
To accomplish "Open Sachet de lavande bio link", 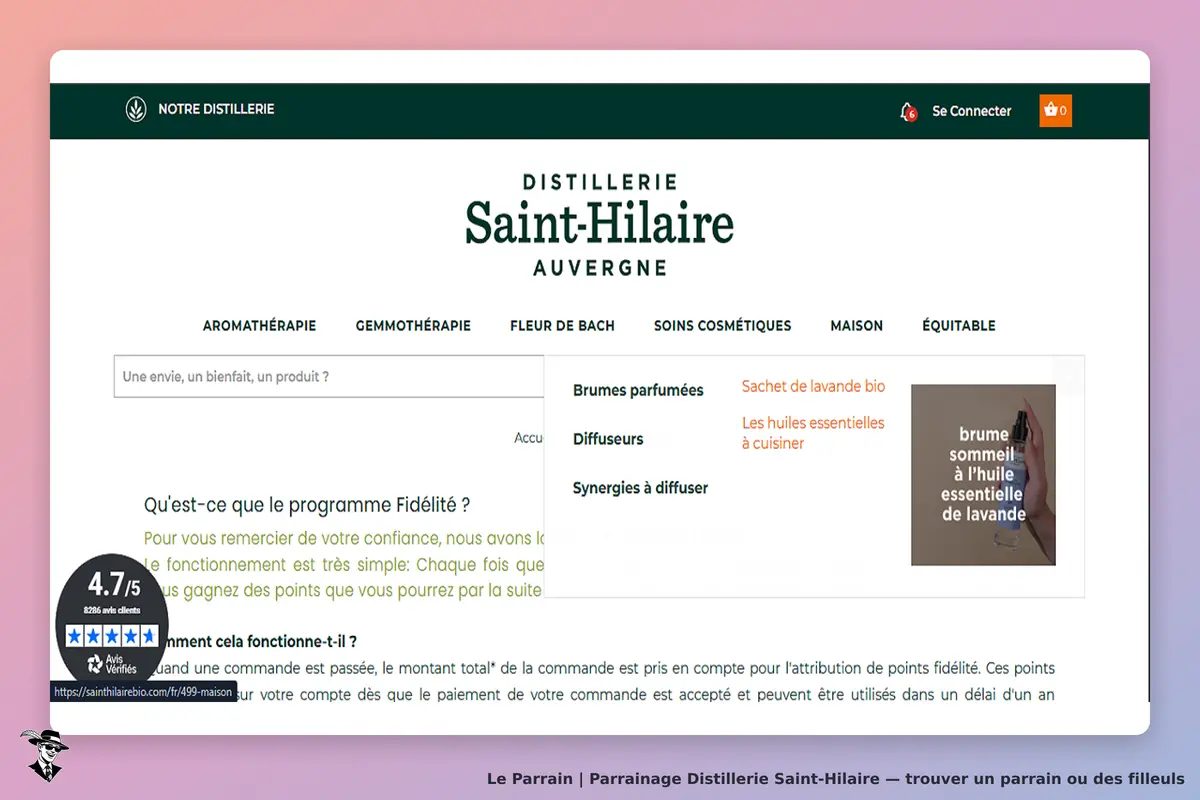I will click(x=813, y=387).
